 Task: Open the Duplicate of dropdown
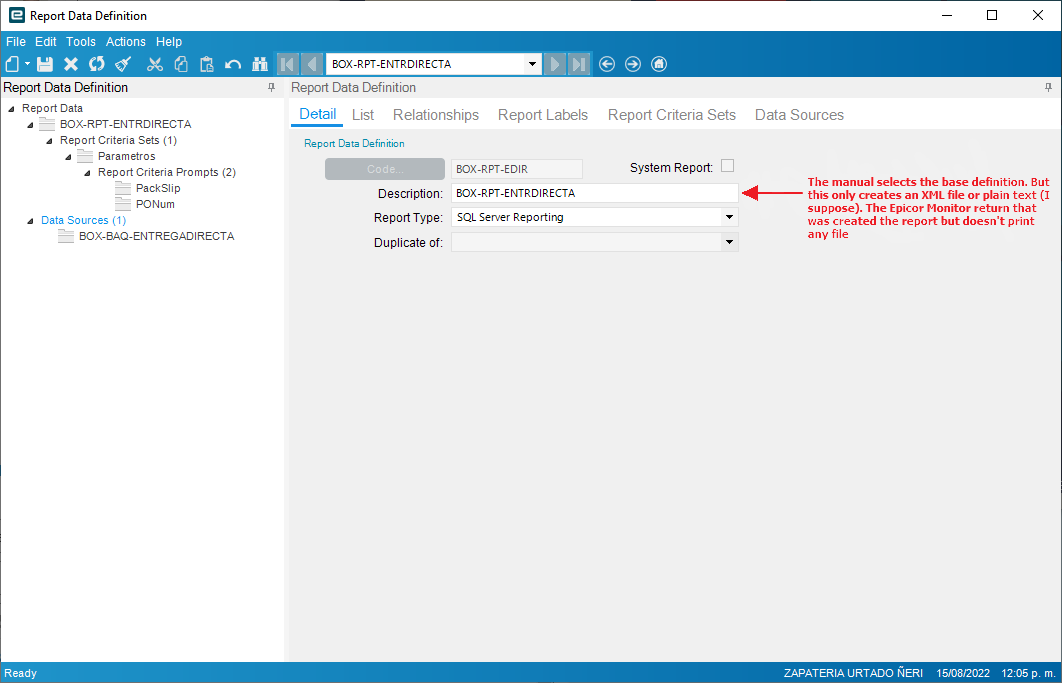729,242
